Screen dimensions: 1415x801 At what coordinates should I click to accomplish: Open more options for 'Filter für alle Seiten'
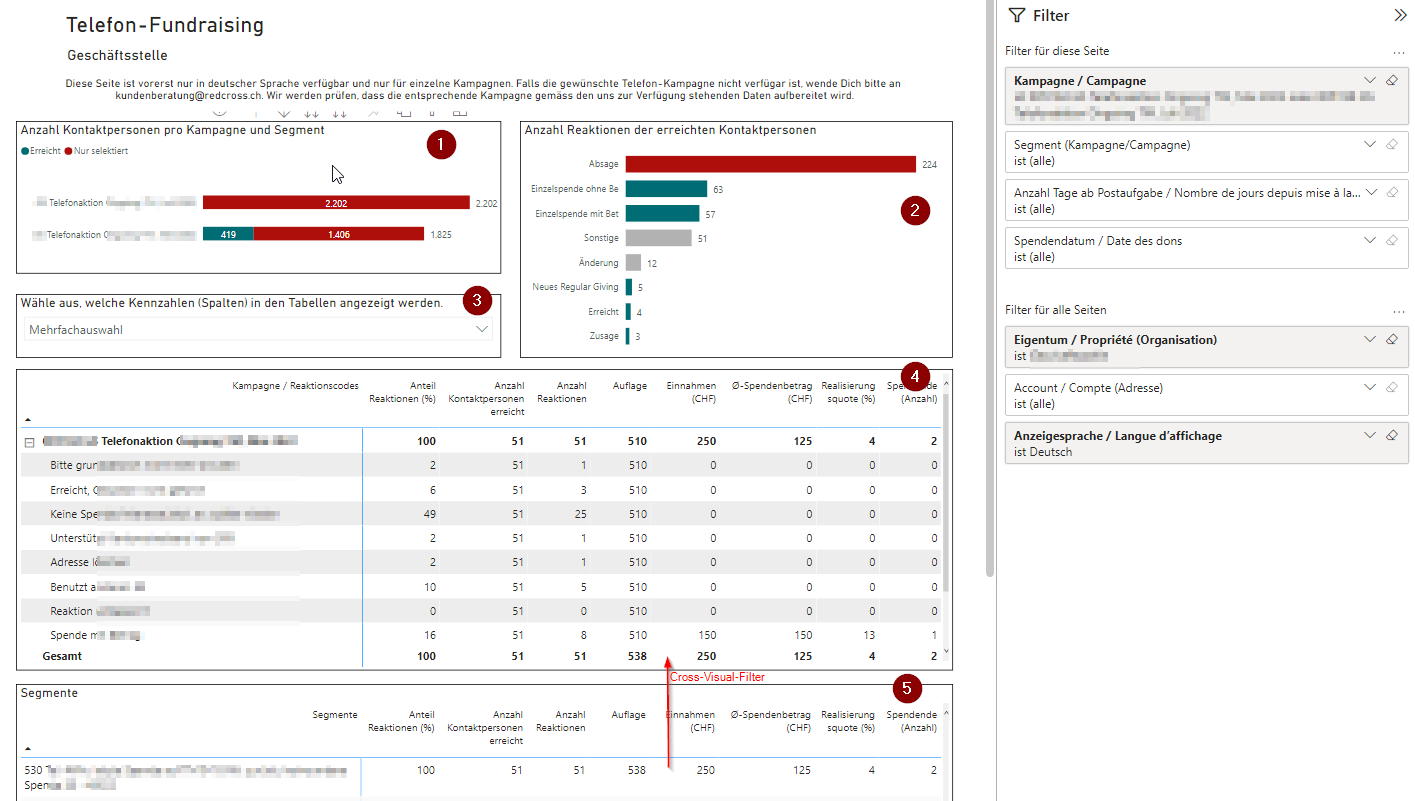1399,311
